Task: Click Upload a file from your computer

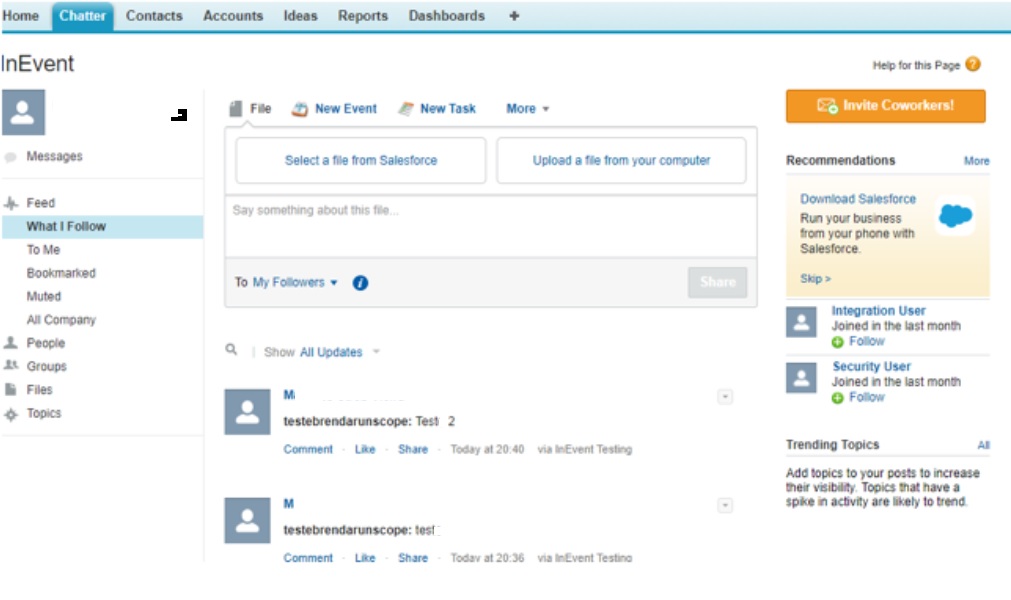Action: click(621, 160)
